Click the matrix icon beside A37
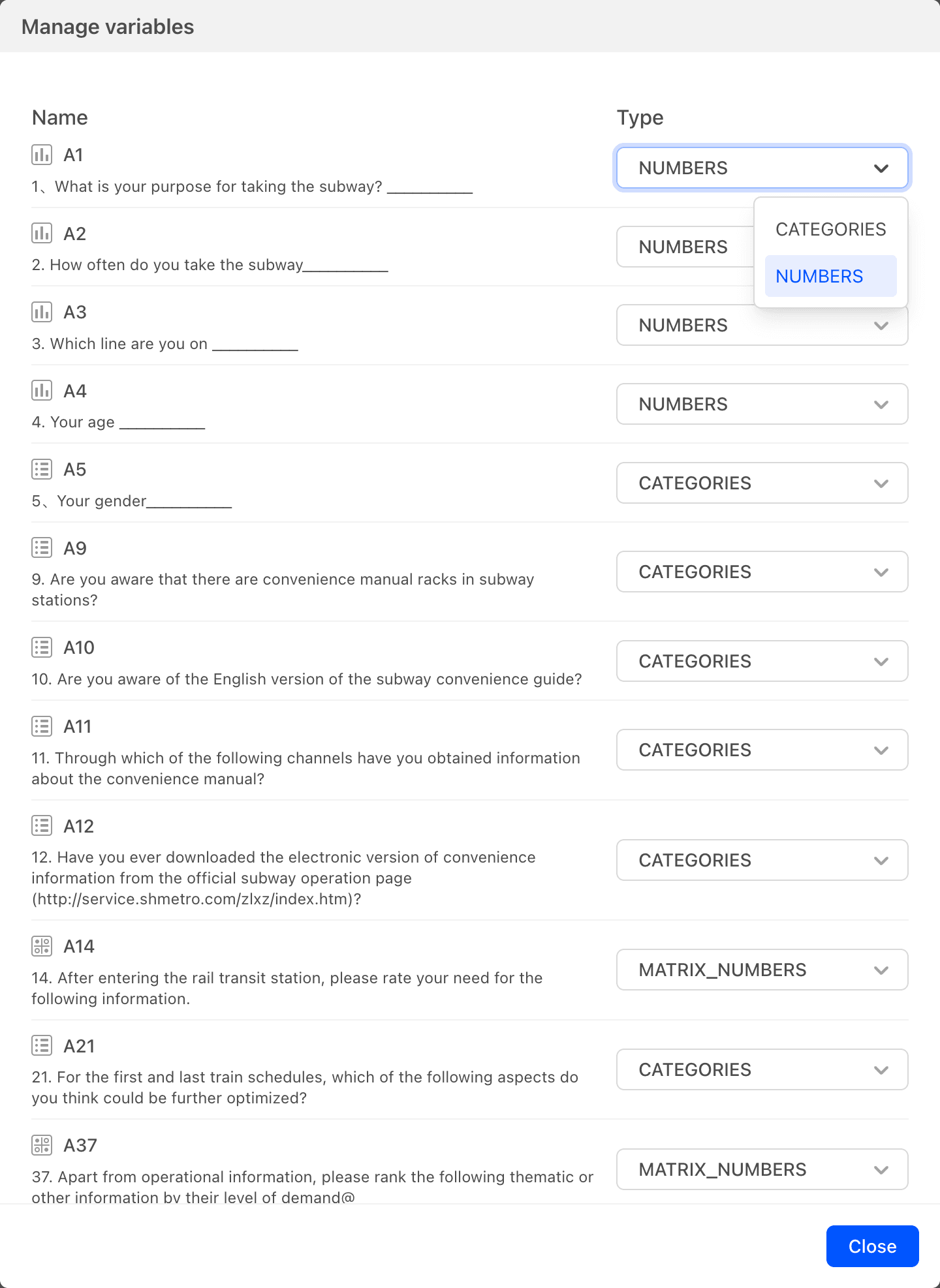Viewport: 940px width, 1288px height. pyautogui.click(x=42, y=1145)
